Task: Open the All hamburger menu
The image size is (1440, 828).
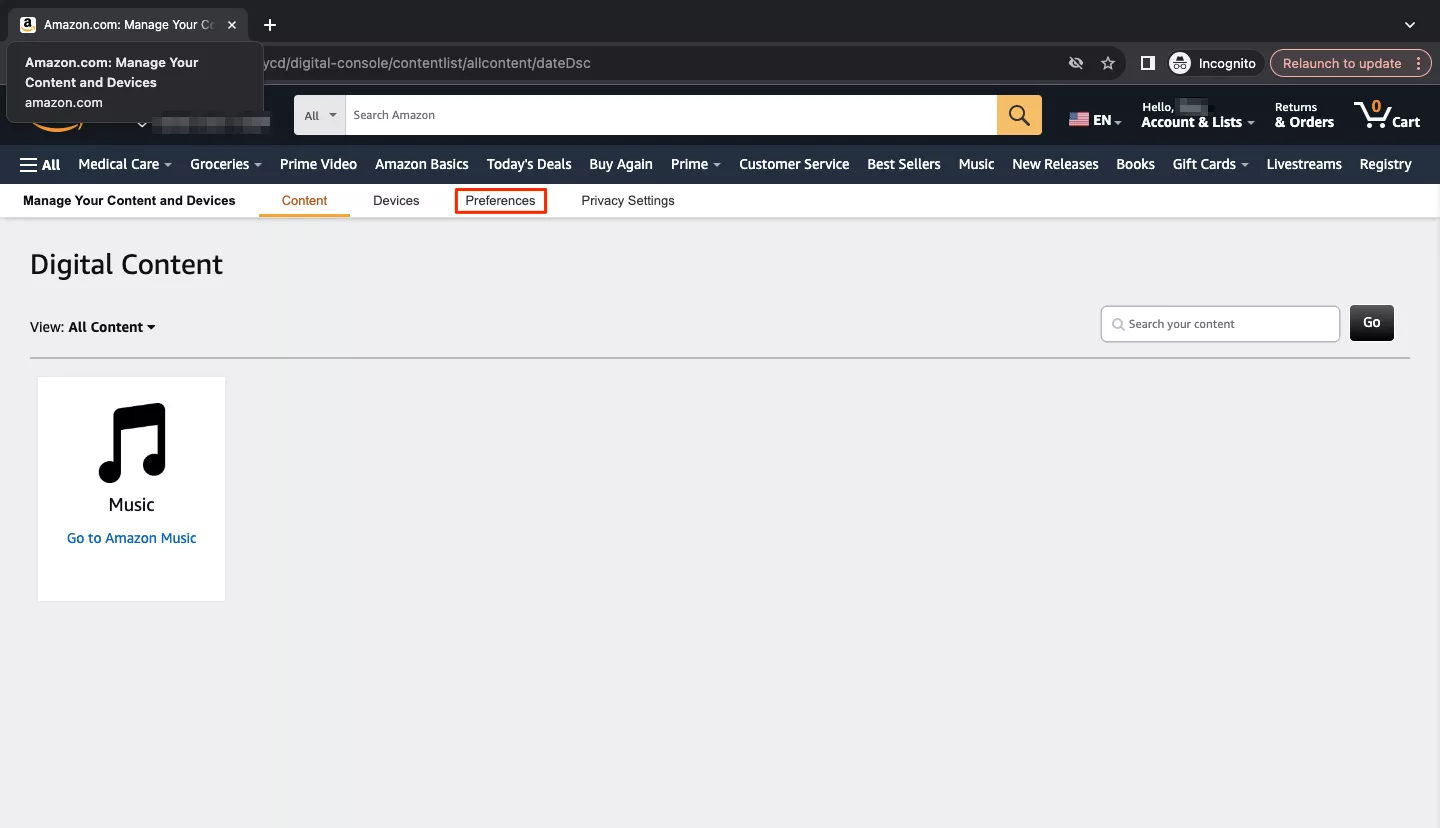Action: tap(40, 164)
